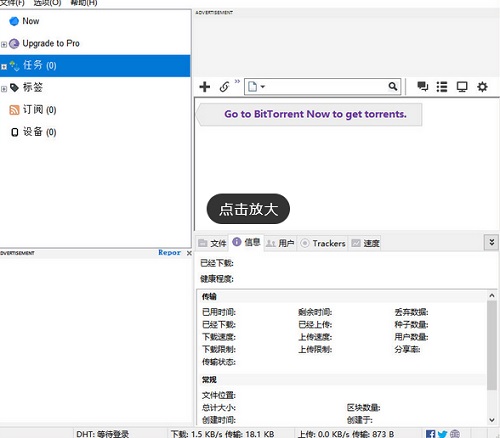This screenshot has height=438, width=500.
Task: Show more toolbar buttons chevron
Action: point(237,81)
